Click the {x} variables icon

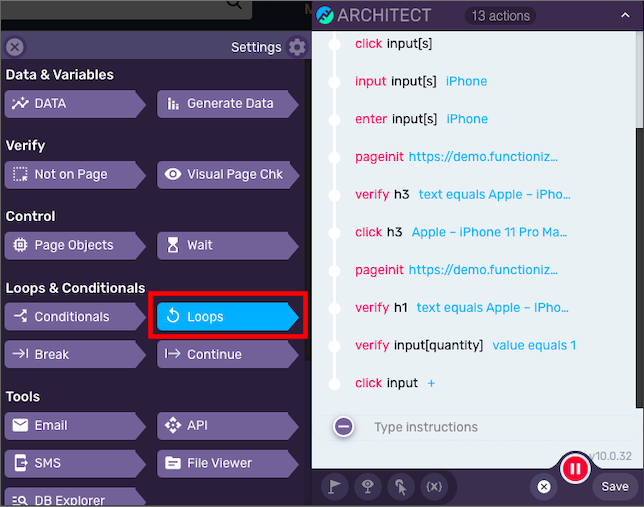click(x=434, y=487)
